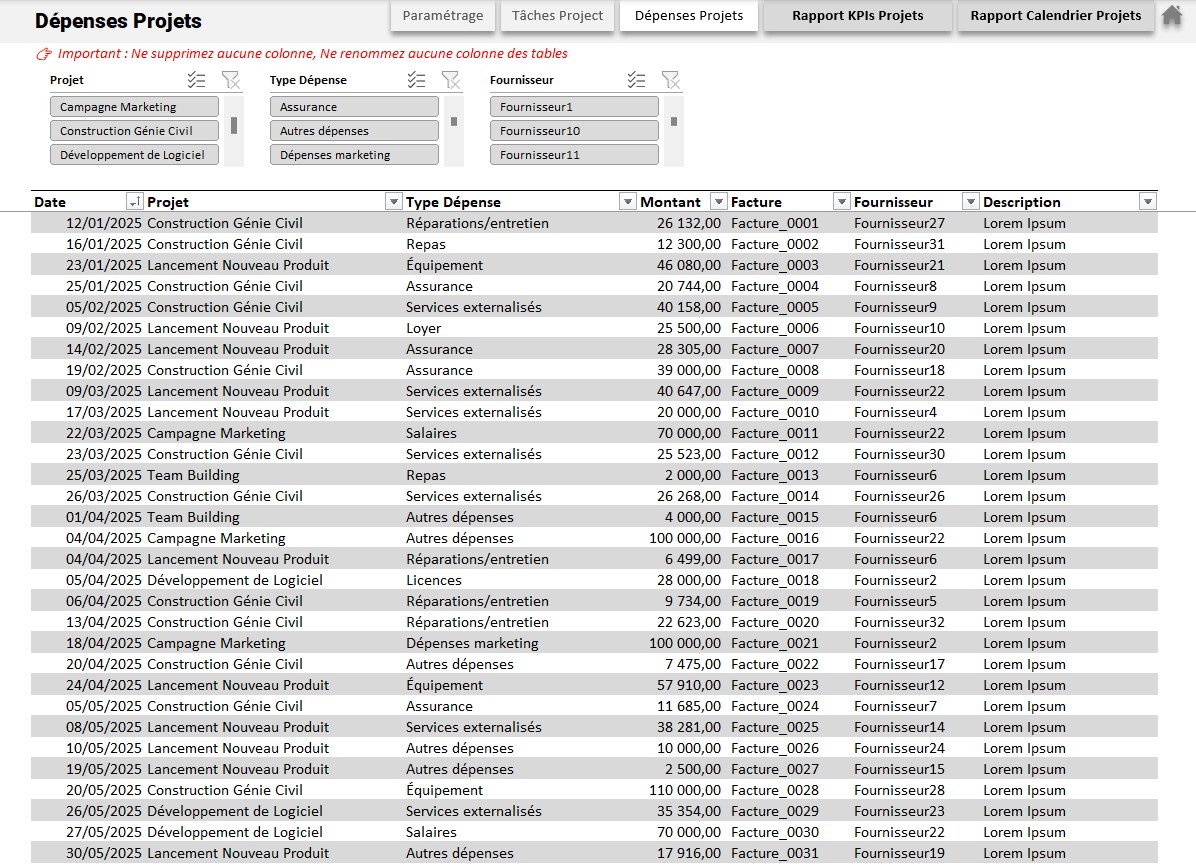This screenshot has height=866, width=1196.
Task: Switch to the Paramétrage tab
Action: [443, 16]
